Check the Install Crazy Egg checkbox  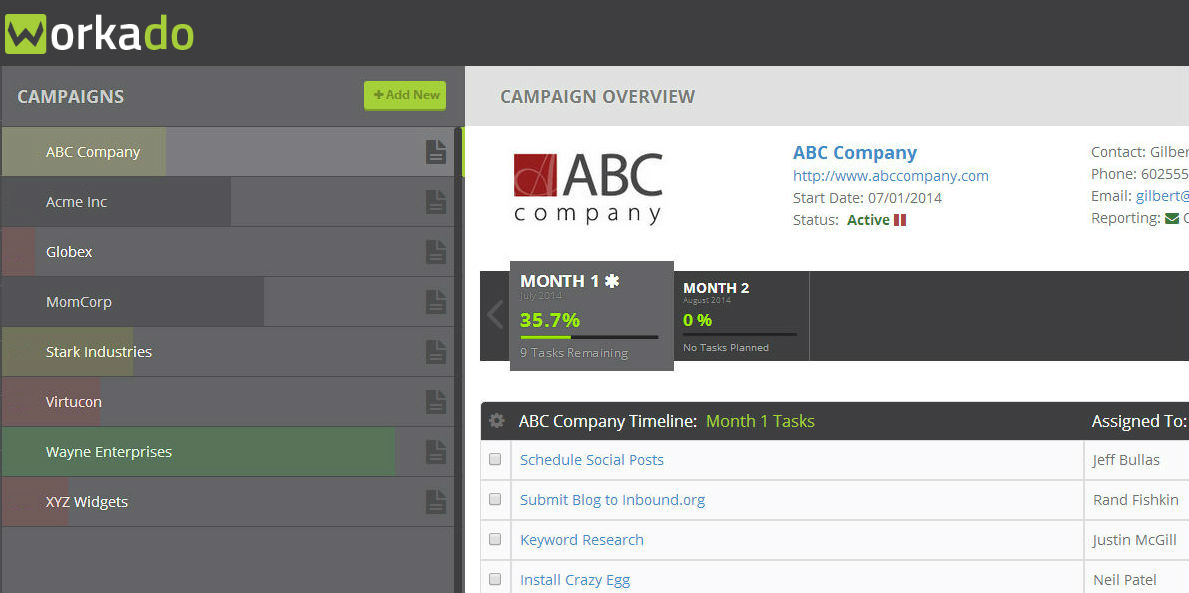tap(495, 579)
